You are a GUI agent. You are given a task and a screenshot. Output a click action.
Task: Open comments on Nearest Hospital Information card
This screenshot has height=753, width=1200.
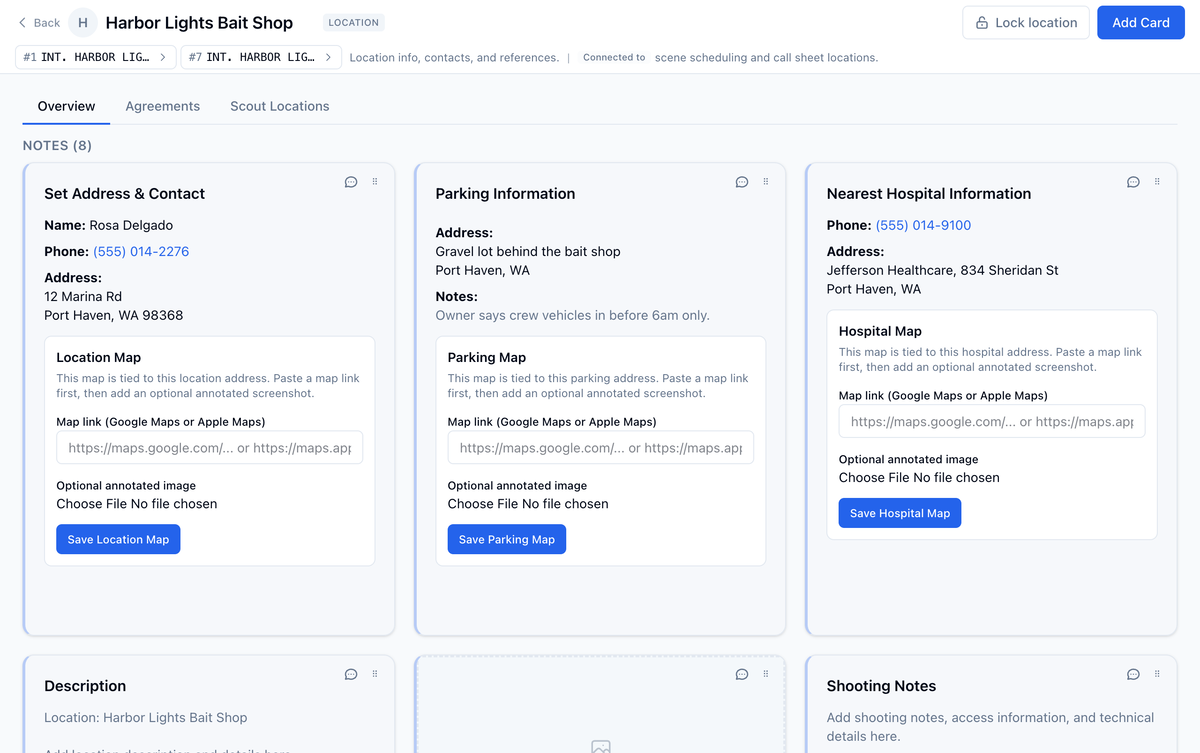click(x=1133, y=182)
